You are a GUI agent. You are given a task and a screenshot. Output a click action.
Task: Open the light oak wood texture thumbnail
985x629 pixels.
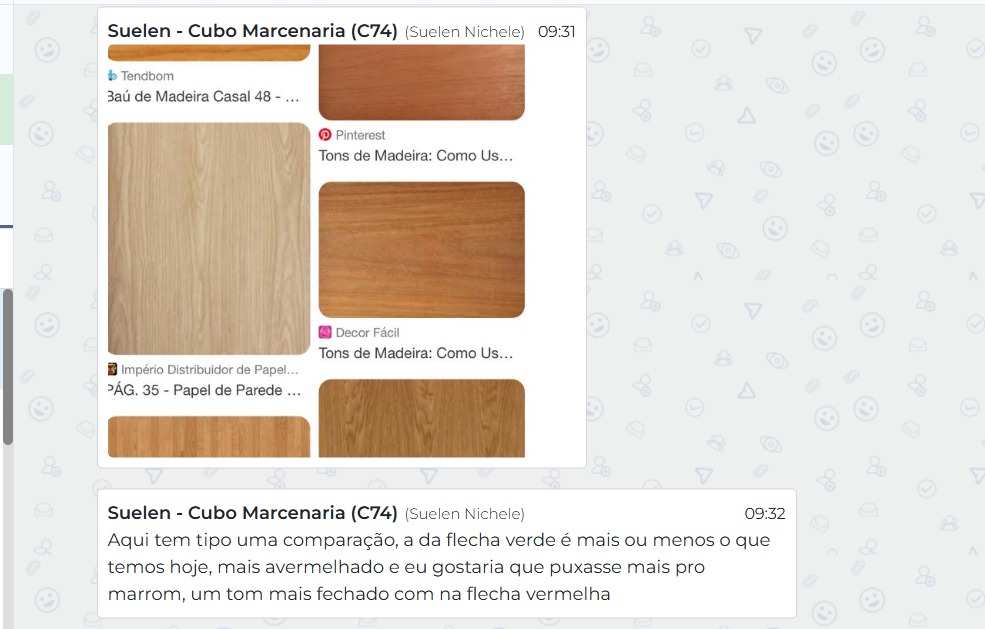pos(209,239)
